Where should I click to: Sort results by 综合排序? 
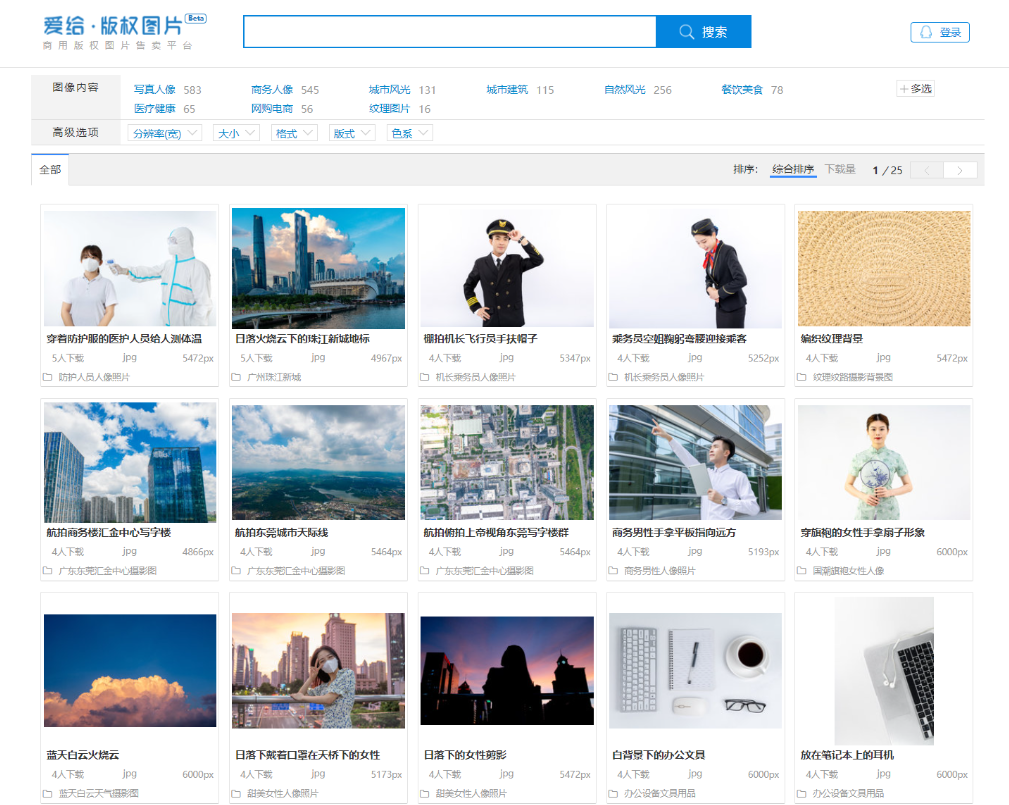[793, 169]
